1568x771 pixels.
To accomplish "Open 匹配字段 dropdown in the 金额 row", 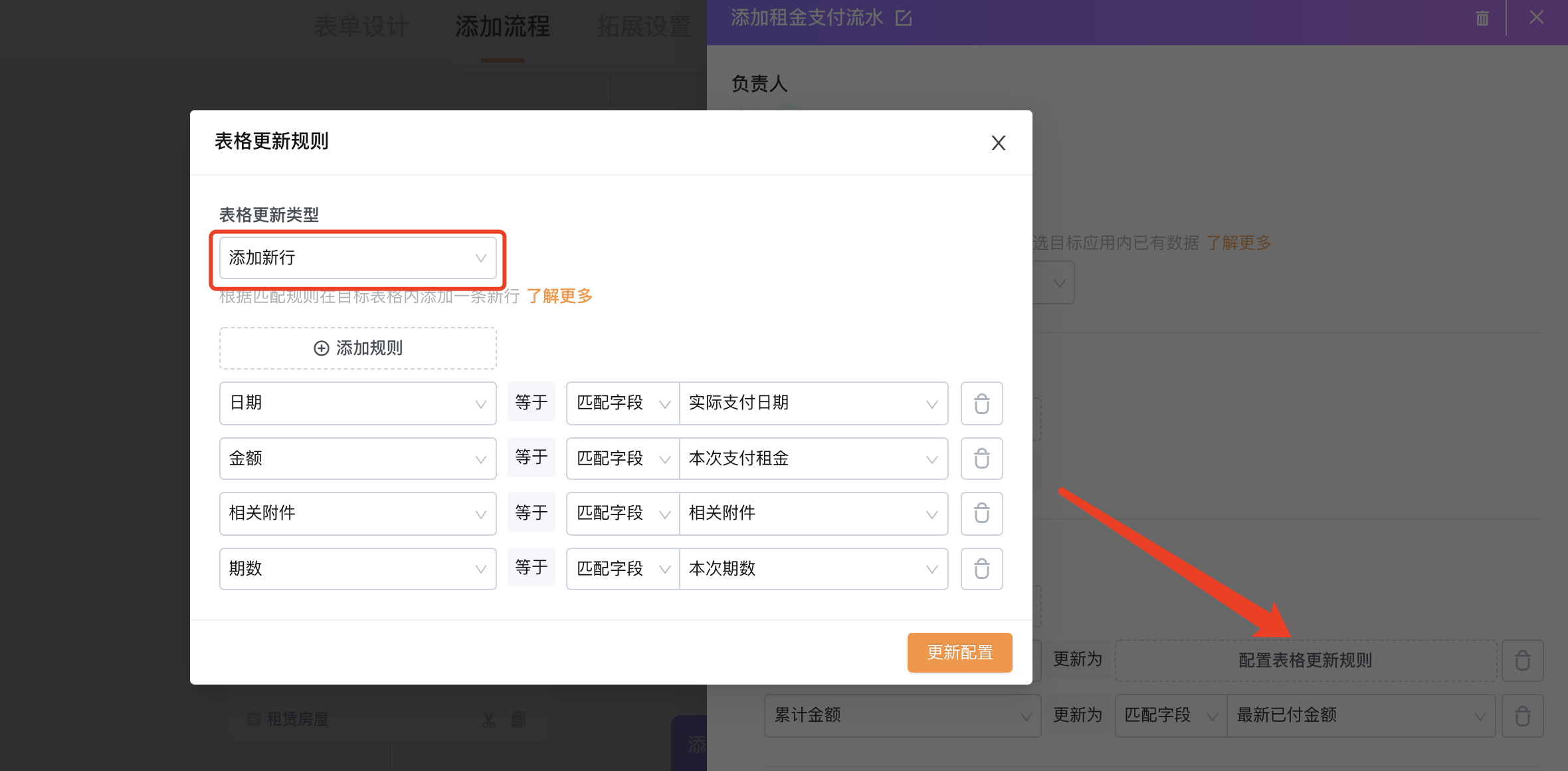I will coord(623,459).
